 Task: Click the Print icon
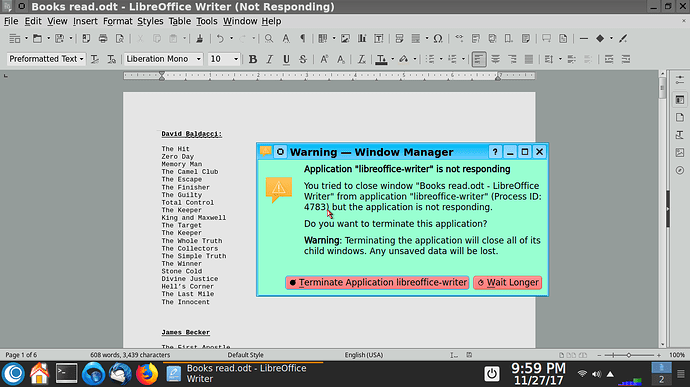(x=103, y=39)
